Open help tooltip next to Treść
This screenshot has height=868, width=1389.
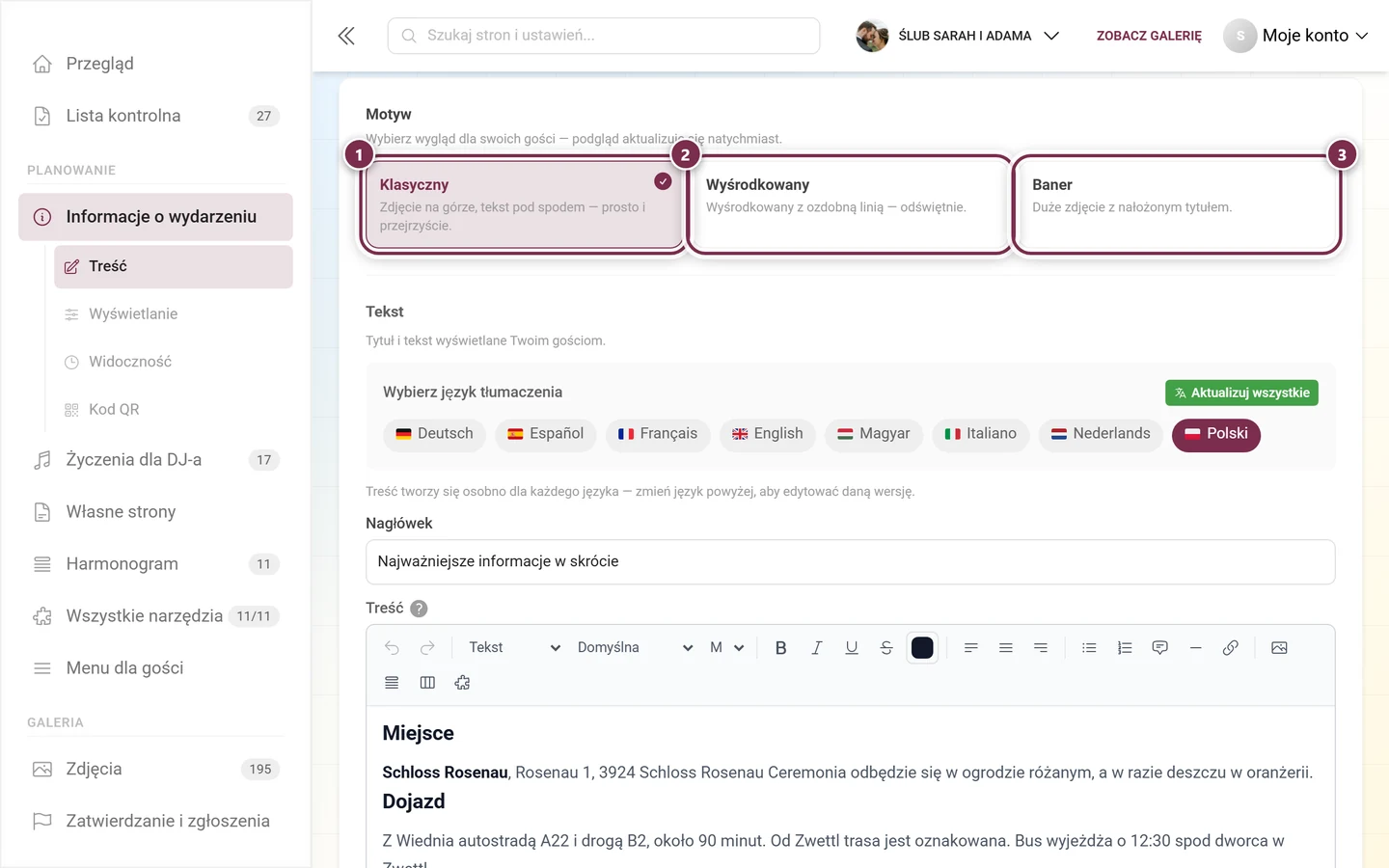(419, 609)
